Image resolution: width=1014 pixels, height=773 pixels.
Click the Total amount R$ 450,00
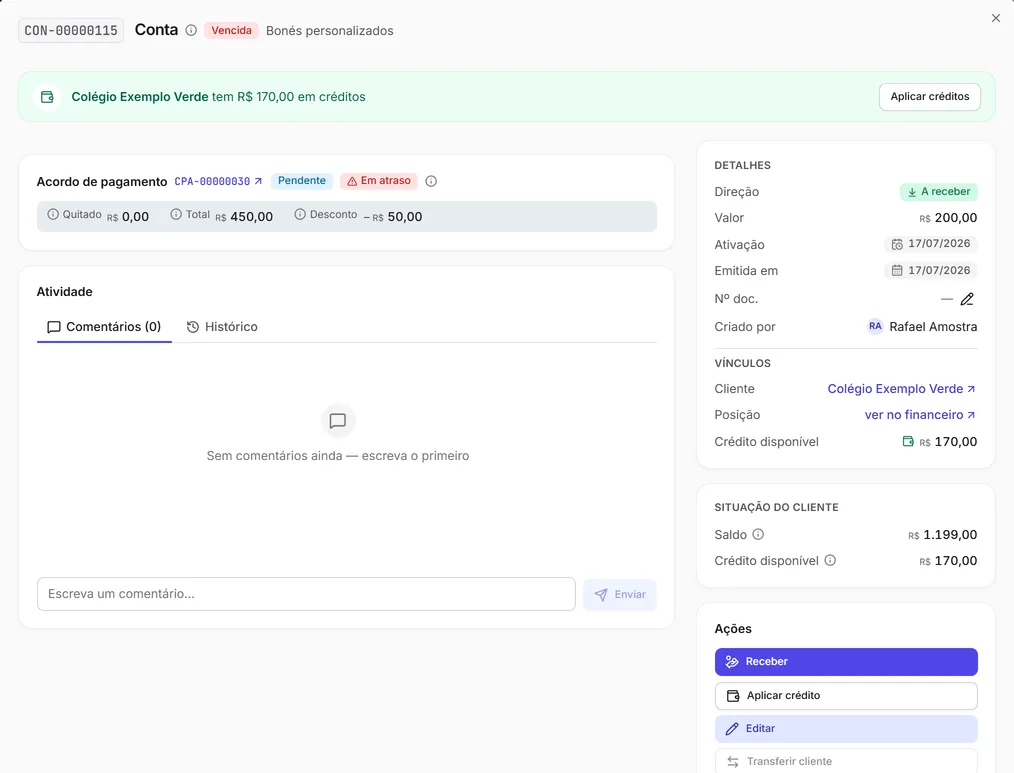(x=244, y=217)
